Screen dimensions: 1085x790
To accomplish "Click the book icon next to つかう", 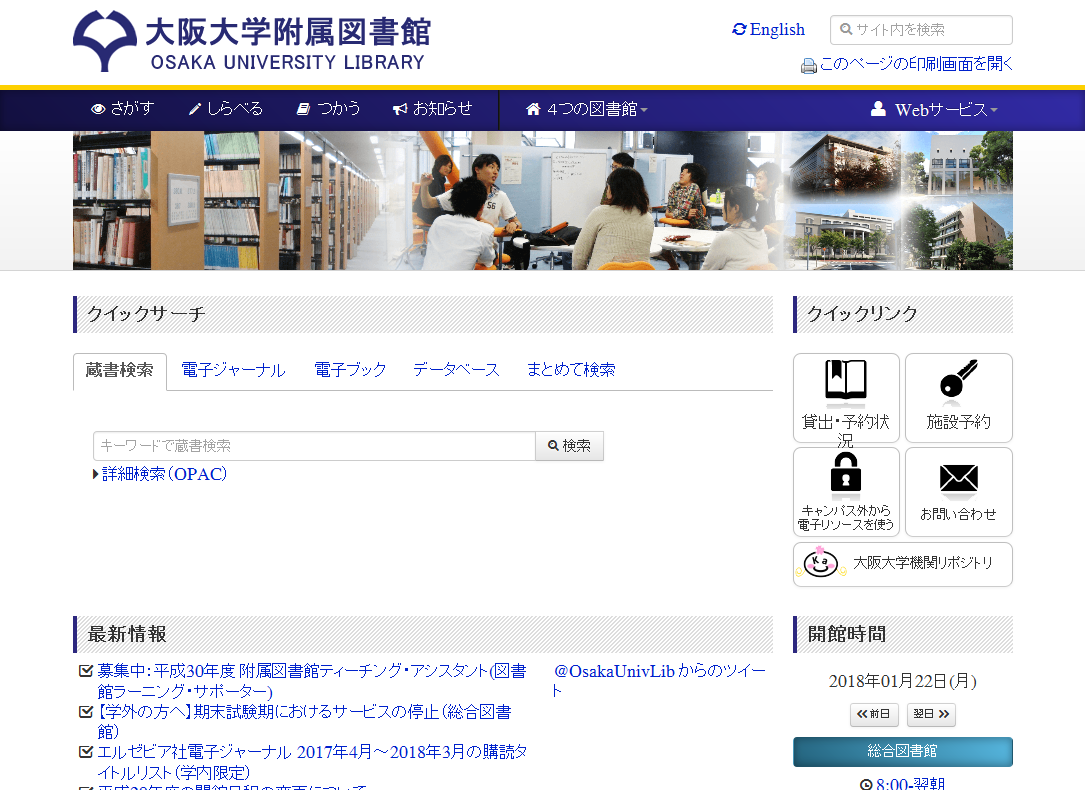I will click(x=303, y=109).
